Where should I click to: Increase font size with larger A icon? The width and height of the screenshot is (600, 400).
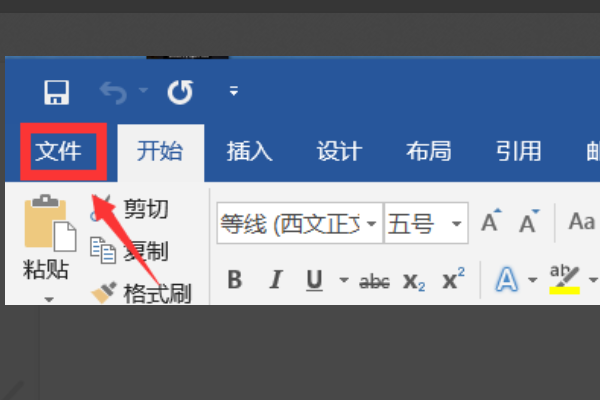pos(491,221)
